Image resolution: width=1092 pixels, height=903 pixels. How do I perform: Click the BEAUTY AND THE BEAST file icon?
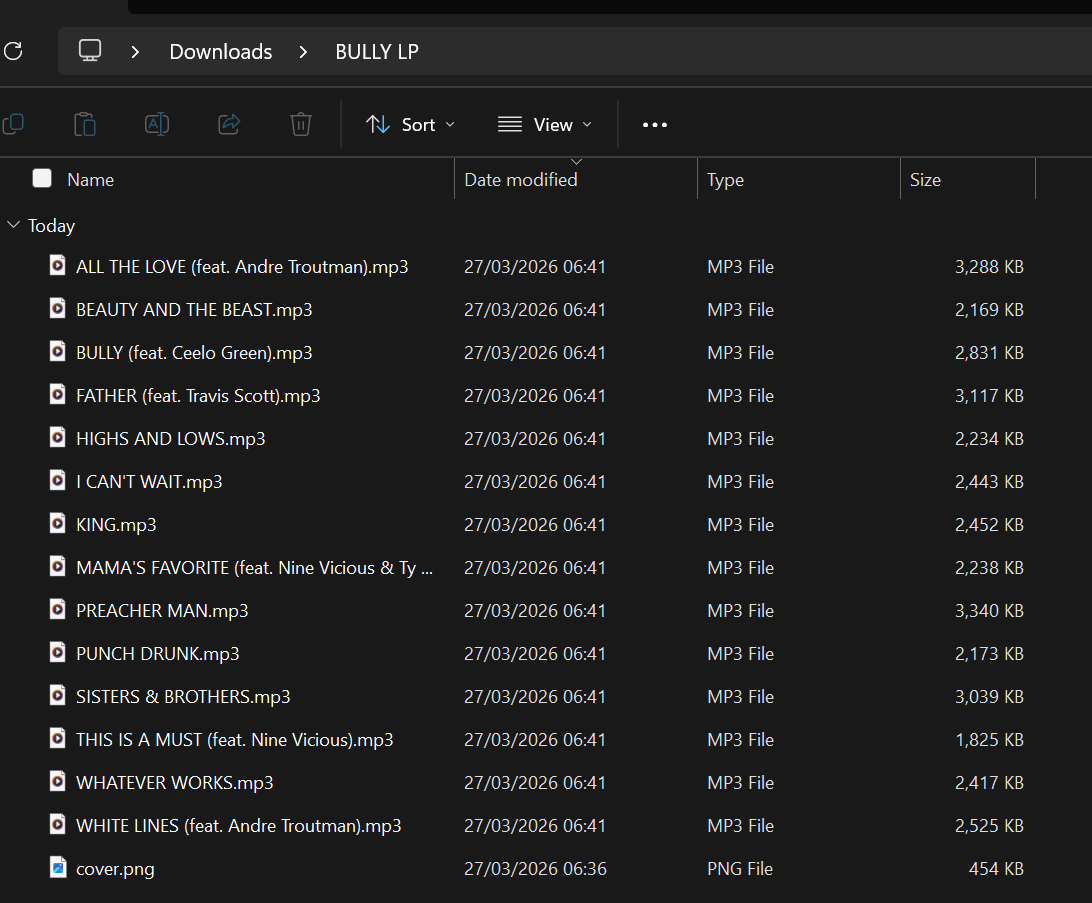click(x=58, y=308)
